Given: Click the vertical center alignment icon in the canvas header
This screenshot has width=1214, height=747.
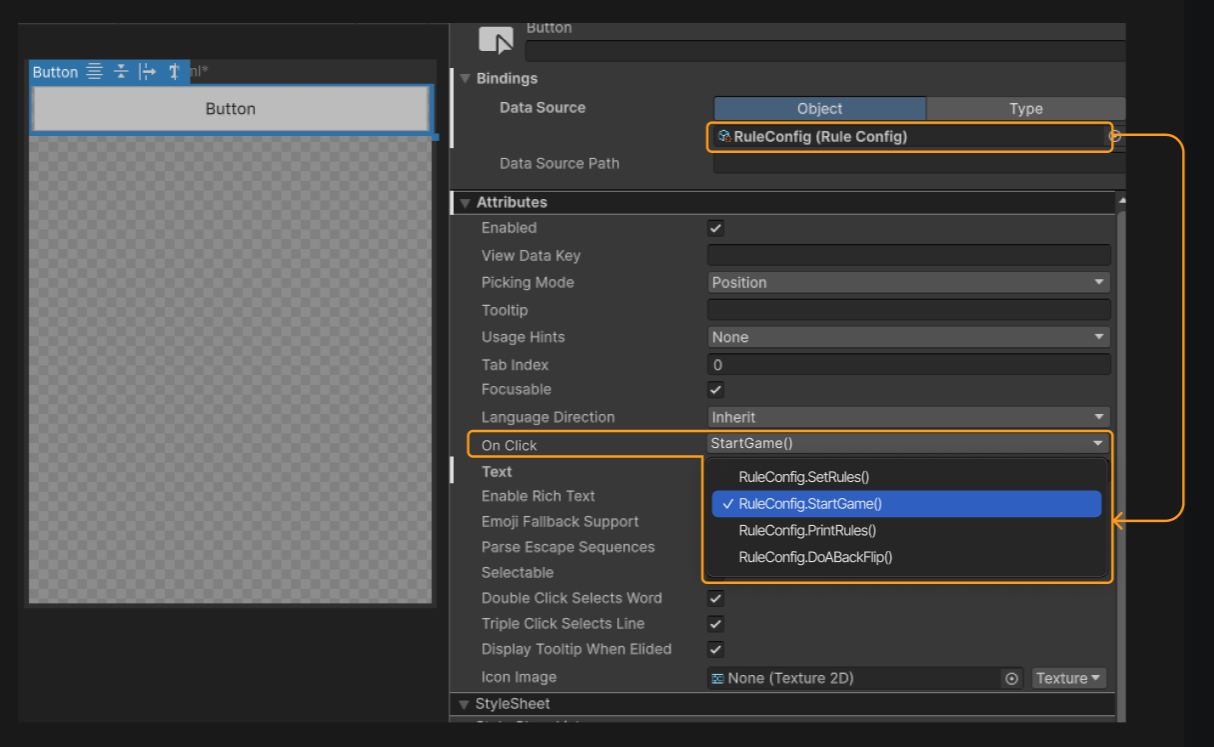Looking at the screenshot, I should pos(121,71).
